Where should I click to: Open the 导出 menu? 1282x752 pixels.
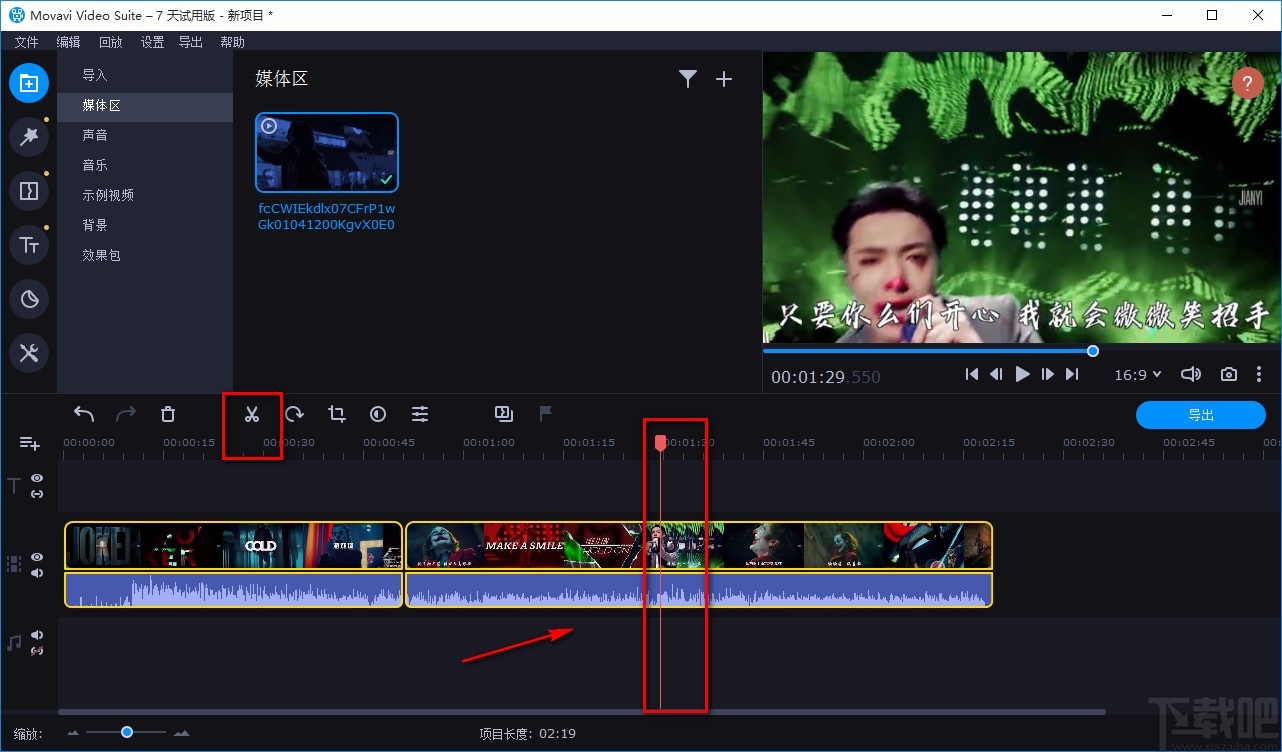point(190,42)
